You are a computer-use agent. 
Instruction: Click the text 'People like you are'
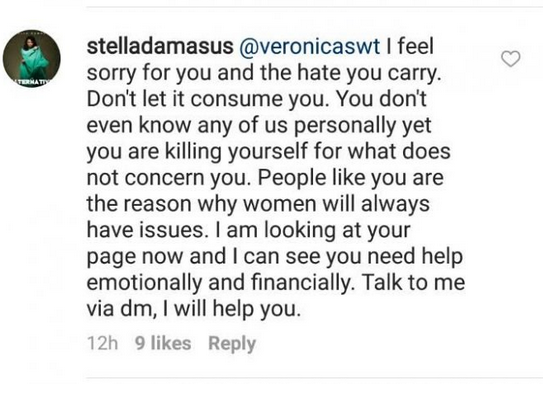pos(350,178)
